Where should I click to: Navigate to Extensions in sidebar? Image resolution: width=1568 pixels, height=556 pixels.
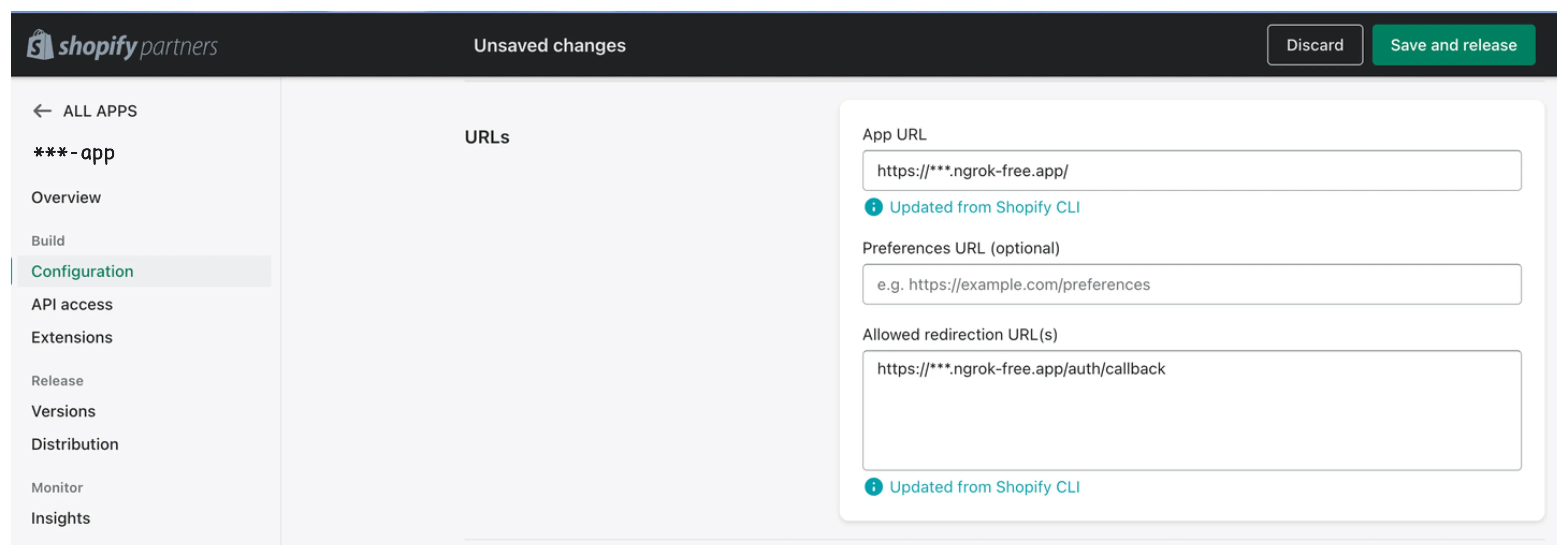click(72, 337)
